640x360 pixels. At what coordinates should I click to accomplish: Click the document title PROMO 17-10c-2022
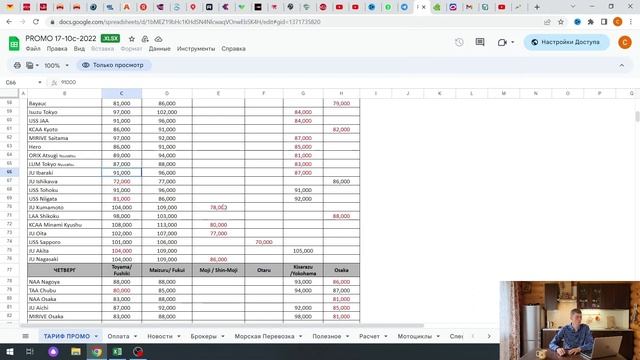(61, 38)
